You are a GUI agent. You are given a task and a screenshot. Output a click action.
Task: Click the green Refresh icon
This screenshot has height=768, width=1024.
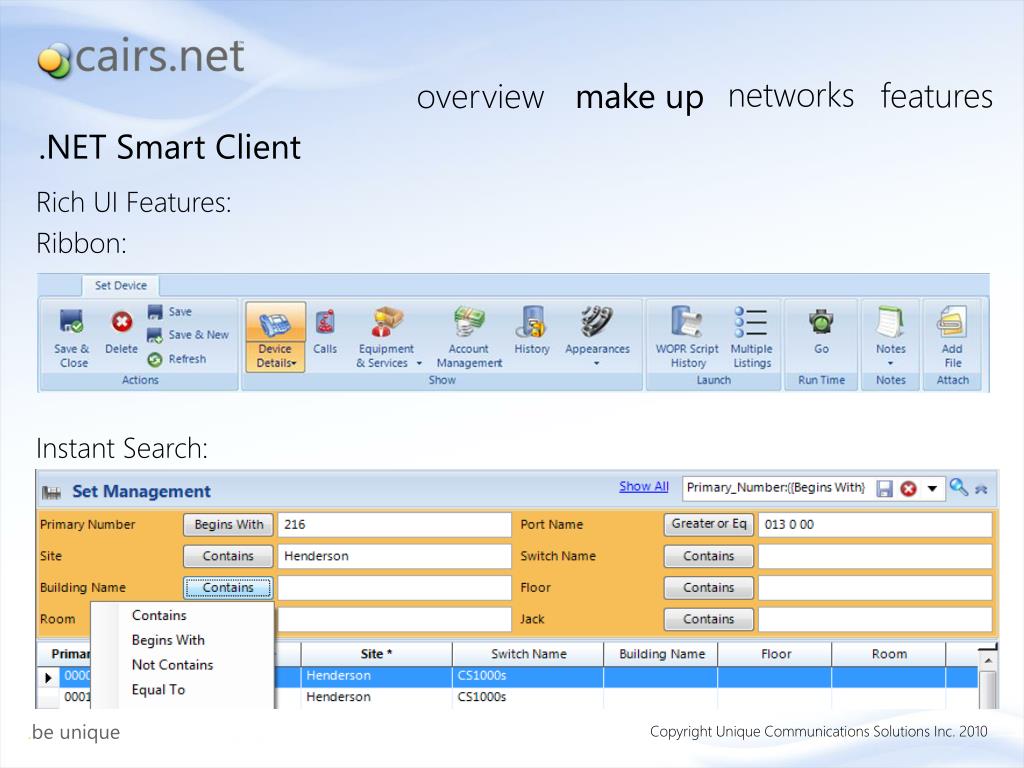tap(155, 359)
